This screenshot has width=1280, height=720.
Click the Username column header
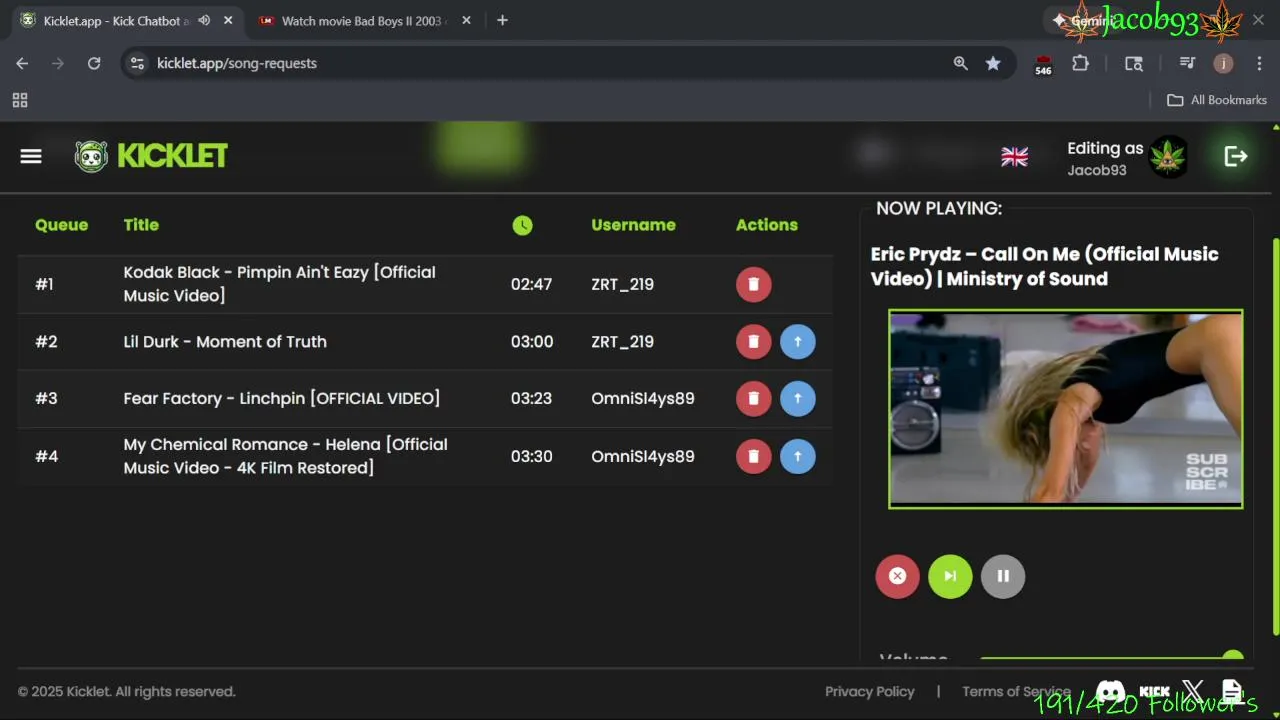[633, 225]
